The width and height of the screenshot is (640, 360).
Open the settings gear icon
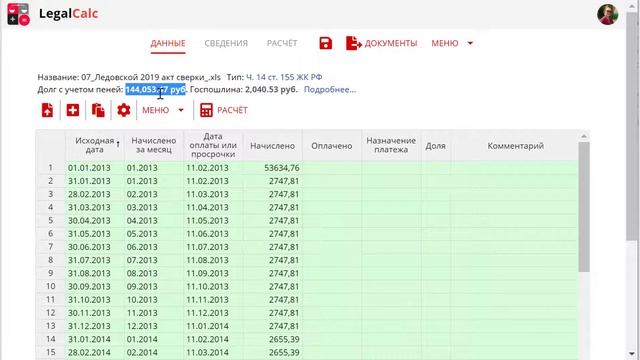click(124, 110)
